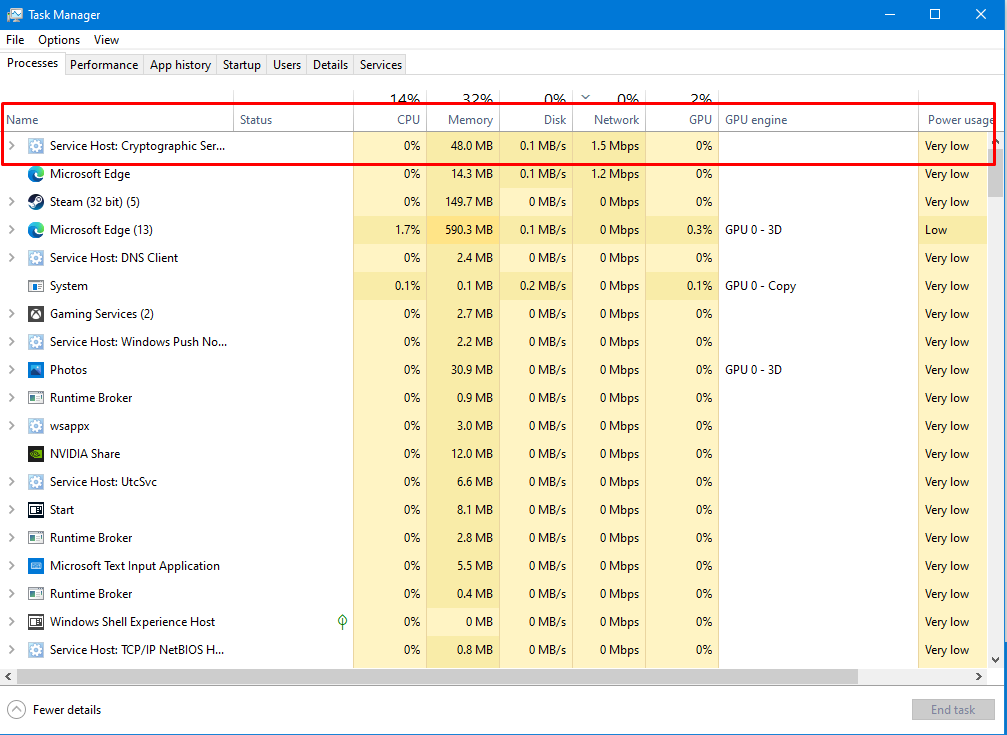Click the Windows Shell Experience Host icon
The image size is (1007, 735).
pos(36,622)
